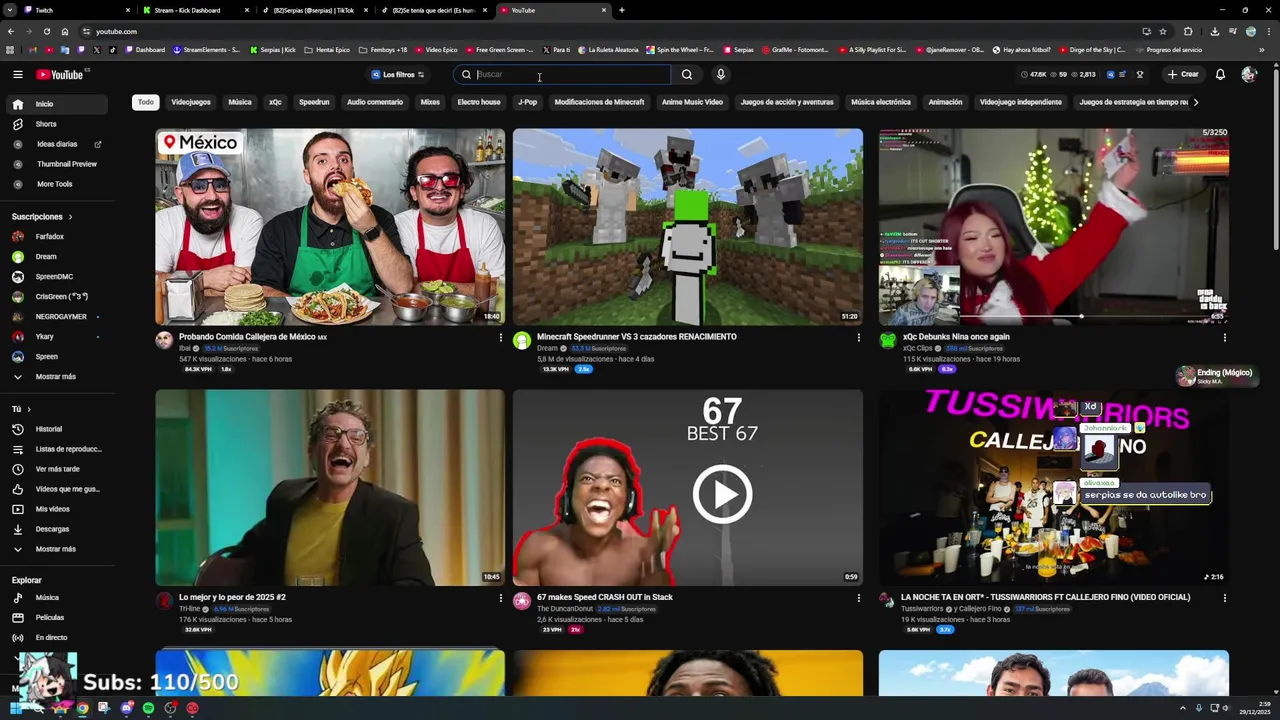Open options menu for Minecraft Speedrunner video
Viewport: 1280px width, 720px height.
pos(858,337)
